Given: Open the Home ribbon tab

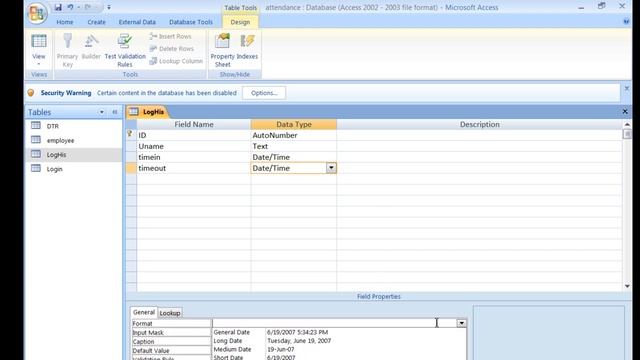Looking at the screenshot, I should [65, 22].
